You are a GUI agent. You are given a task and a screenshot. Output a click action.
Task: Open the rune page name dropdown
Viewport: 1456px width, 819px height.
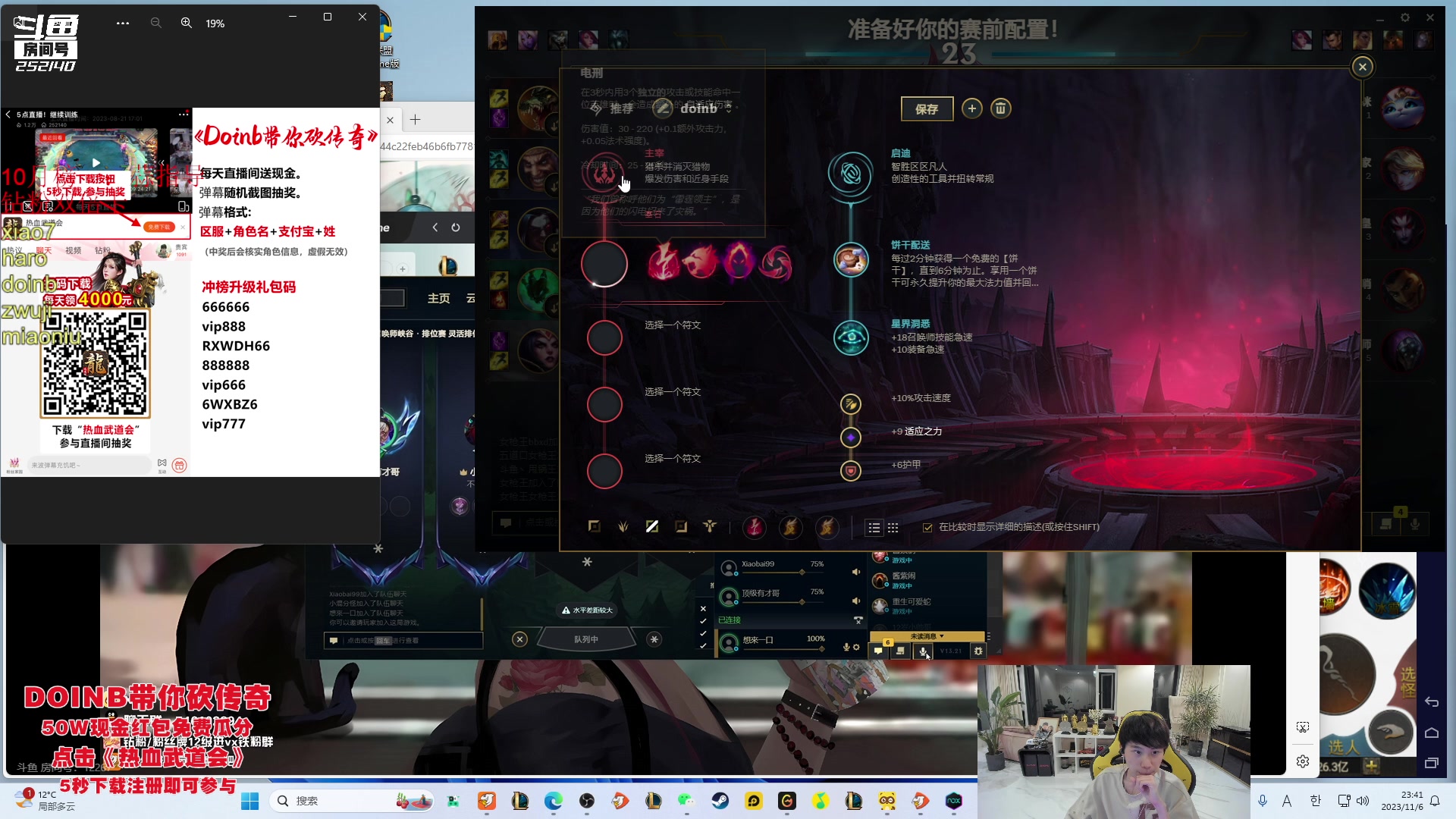(730, 108)
